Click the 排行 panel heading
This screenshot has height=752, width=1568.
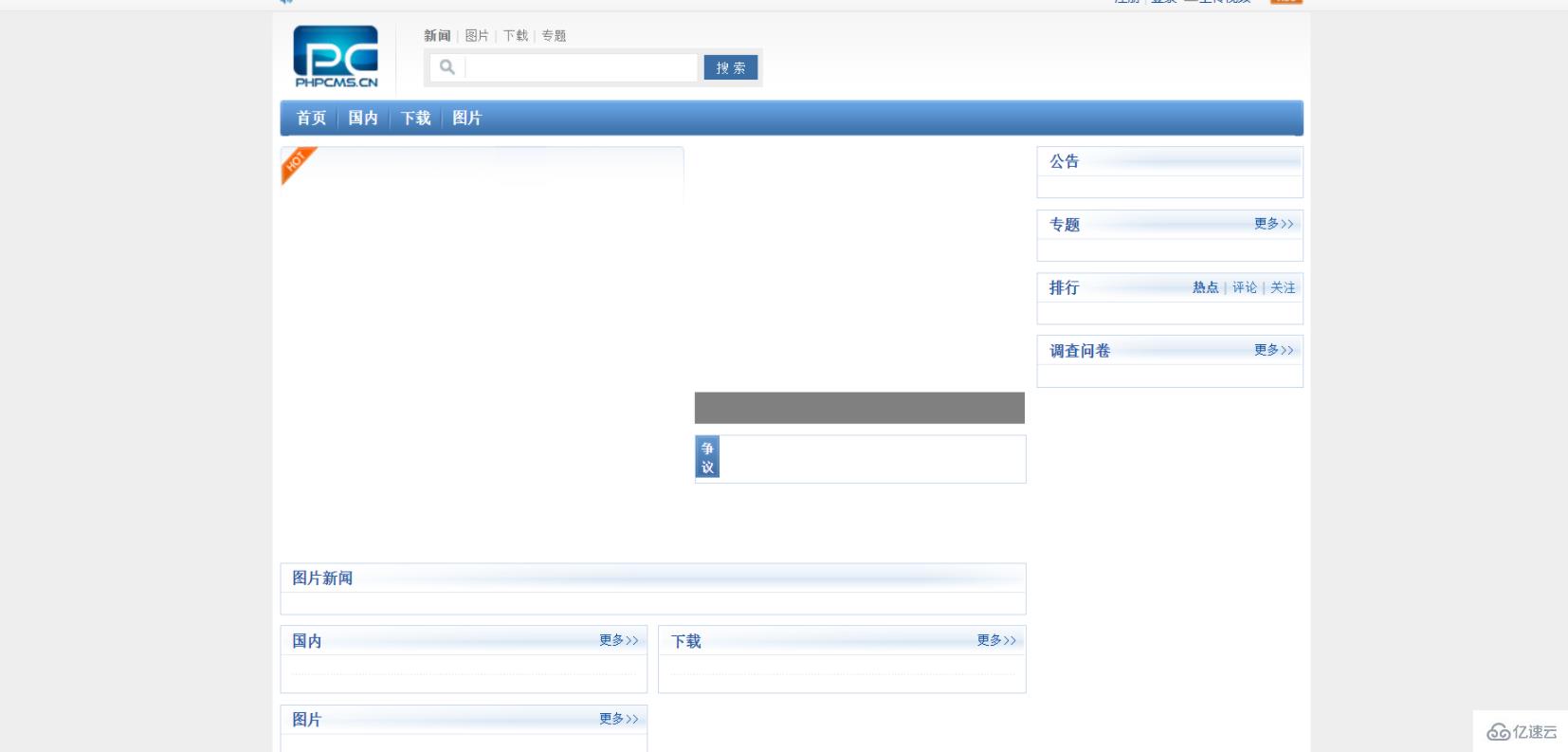tap(1065, 287)
